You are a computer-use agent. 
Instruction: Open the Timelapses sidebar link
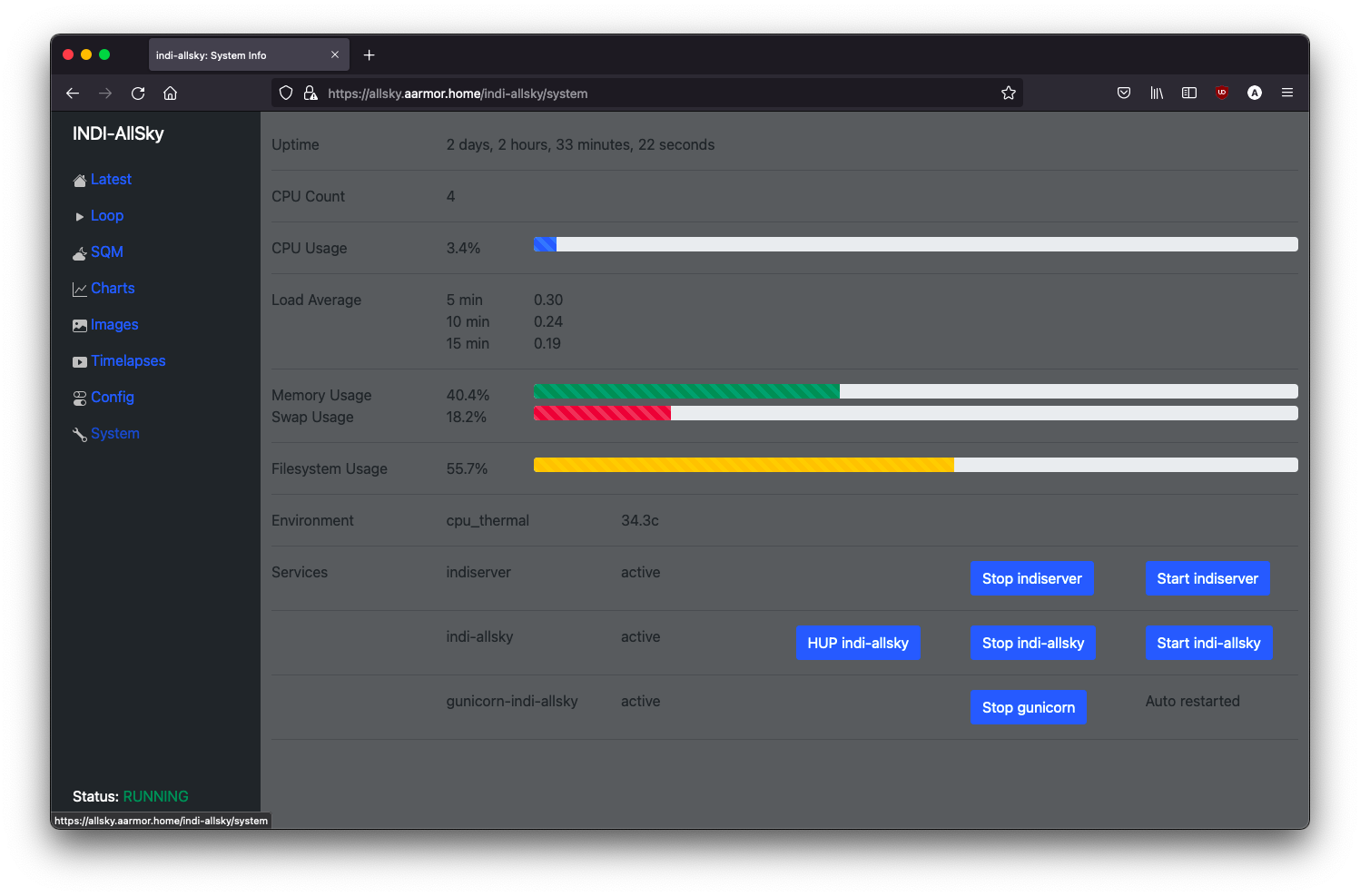(x=128, y=361)
